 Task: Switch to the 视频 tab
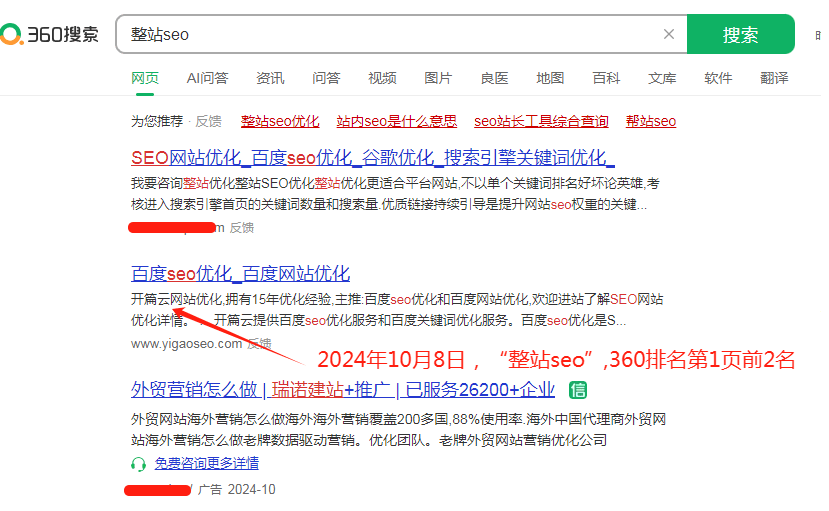click(x=382, y=78)
